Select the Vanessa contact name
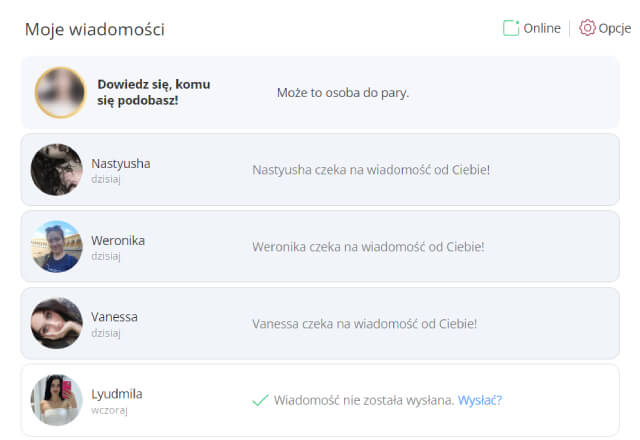The image size is (640, 440). (114, 317)
